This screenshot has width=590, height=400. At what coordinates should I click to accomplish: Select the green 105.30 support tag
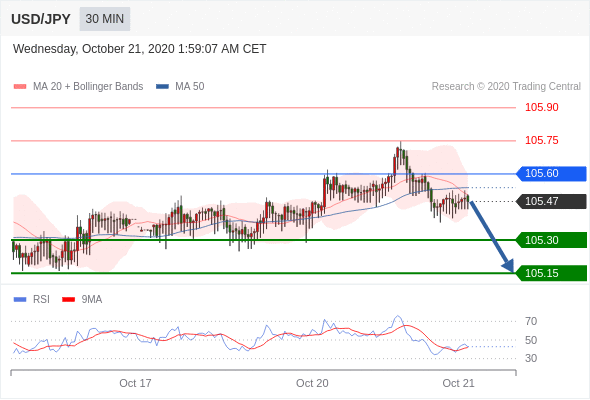551,240
